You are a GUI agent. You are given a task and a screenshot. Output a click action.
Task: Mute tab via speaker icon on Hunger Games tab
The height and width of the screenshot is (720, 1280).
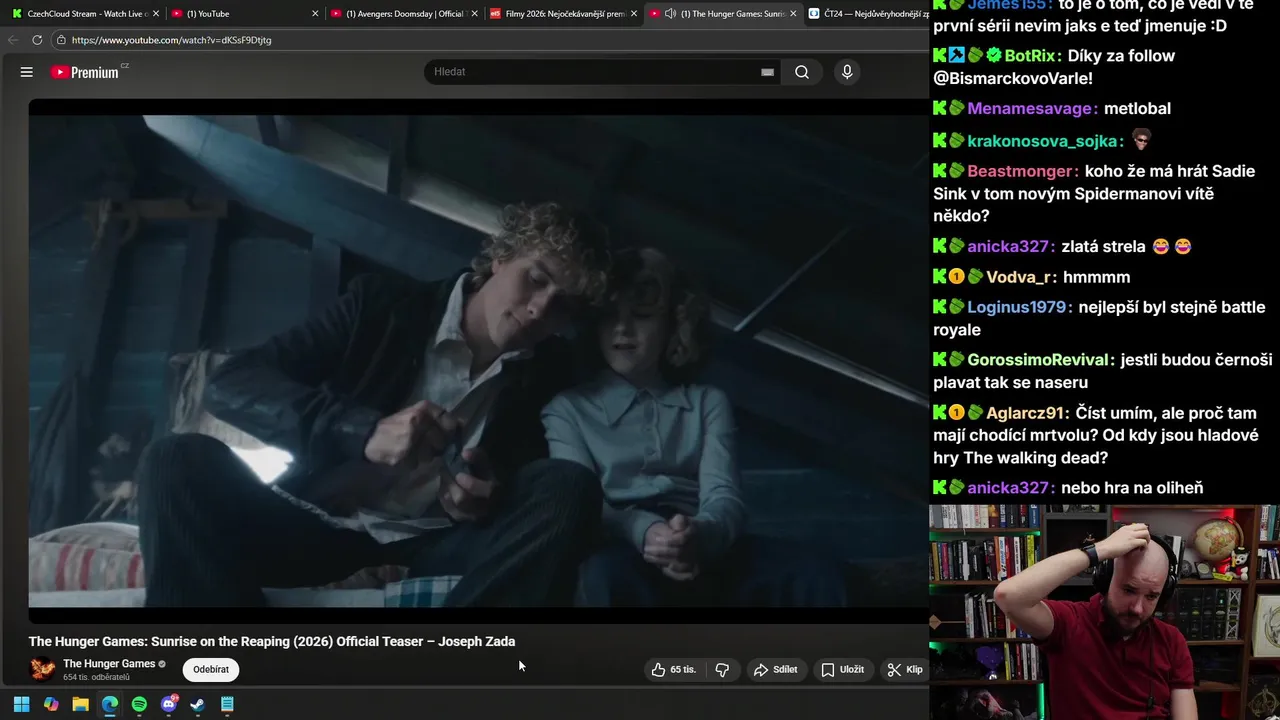[670, 14]
